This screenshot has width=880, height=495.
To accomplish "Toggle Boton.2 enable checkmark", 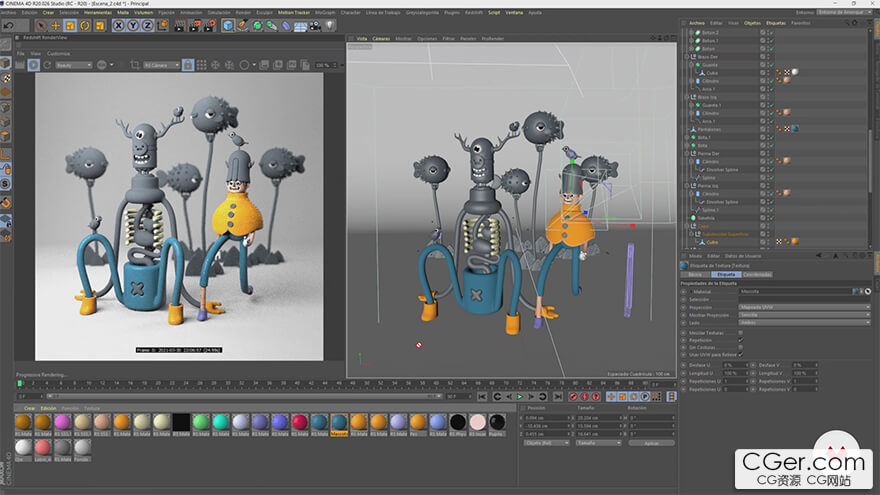I will [x=771, y=33].
